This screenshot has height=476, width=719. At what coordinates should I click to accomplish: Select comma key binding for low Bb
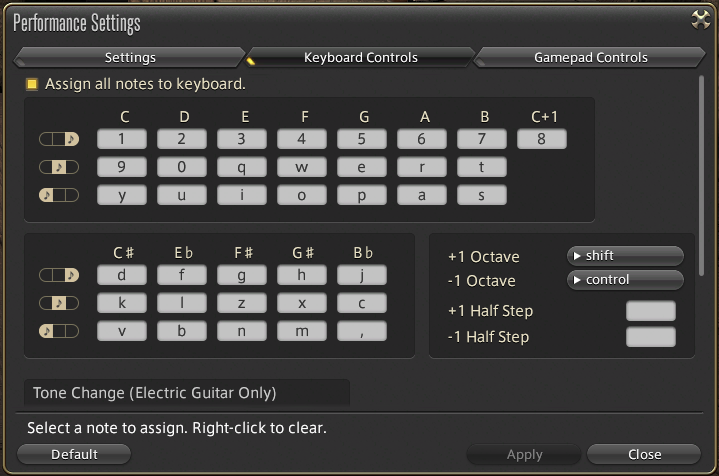tap(362, 331)
